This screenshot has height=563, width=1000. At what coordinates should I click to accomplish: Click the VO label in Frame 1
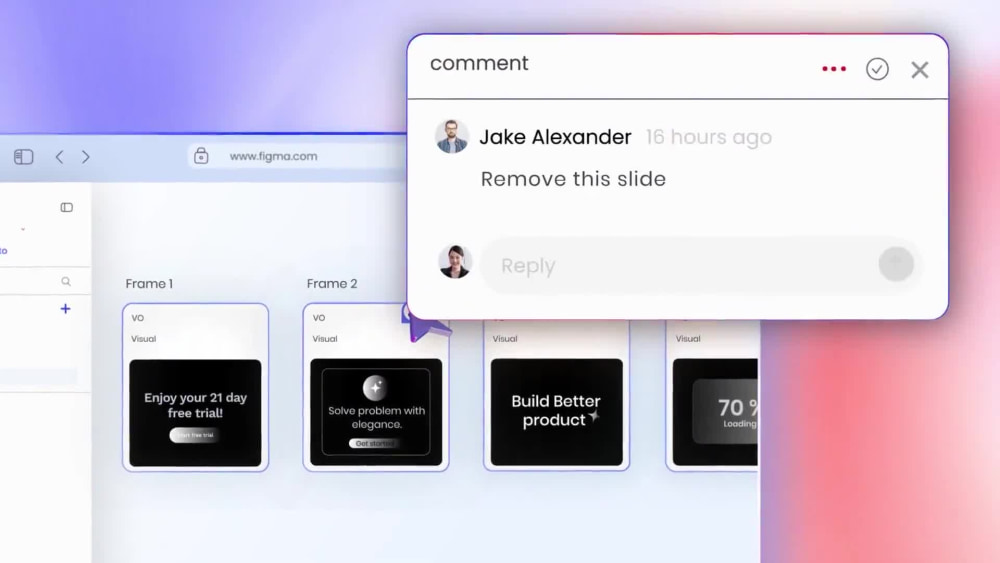[138, 318]
